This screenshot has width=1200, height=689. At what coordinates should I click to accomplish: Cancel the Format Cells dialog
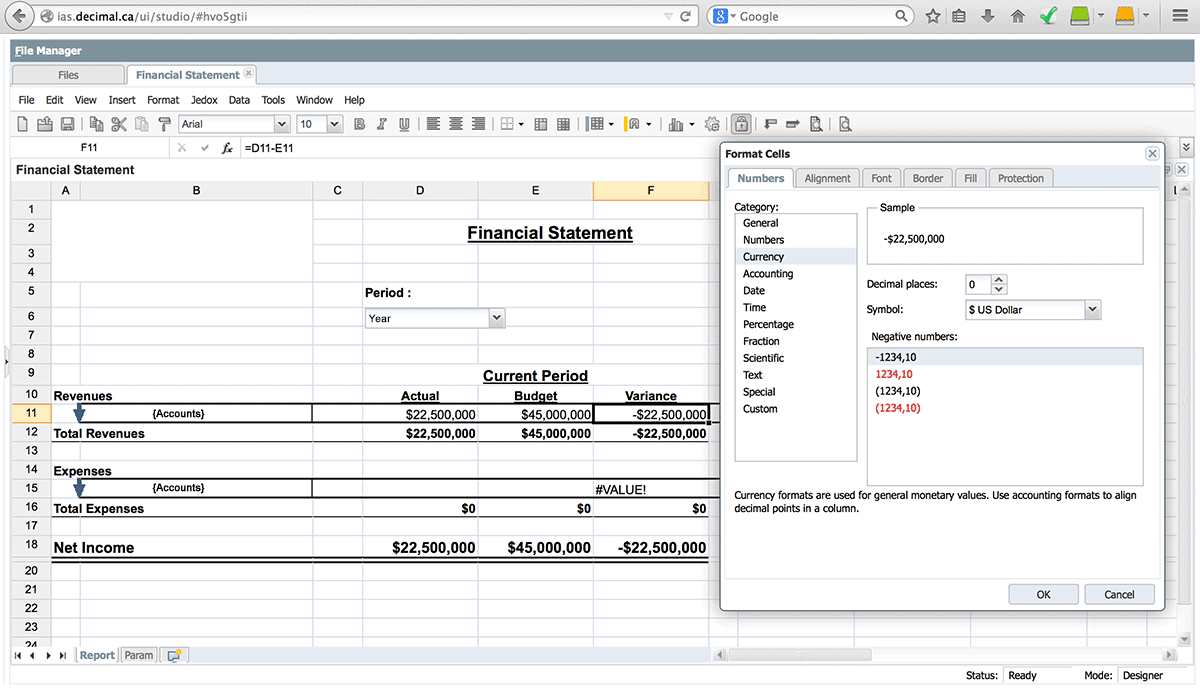pos(1119,594)
